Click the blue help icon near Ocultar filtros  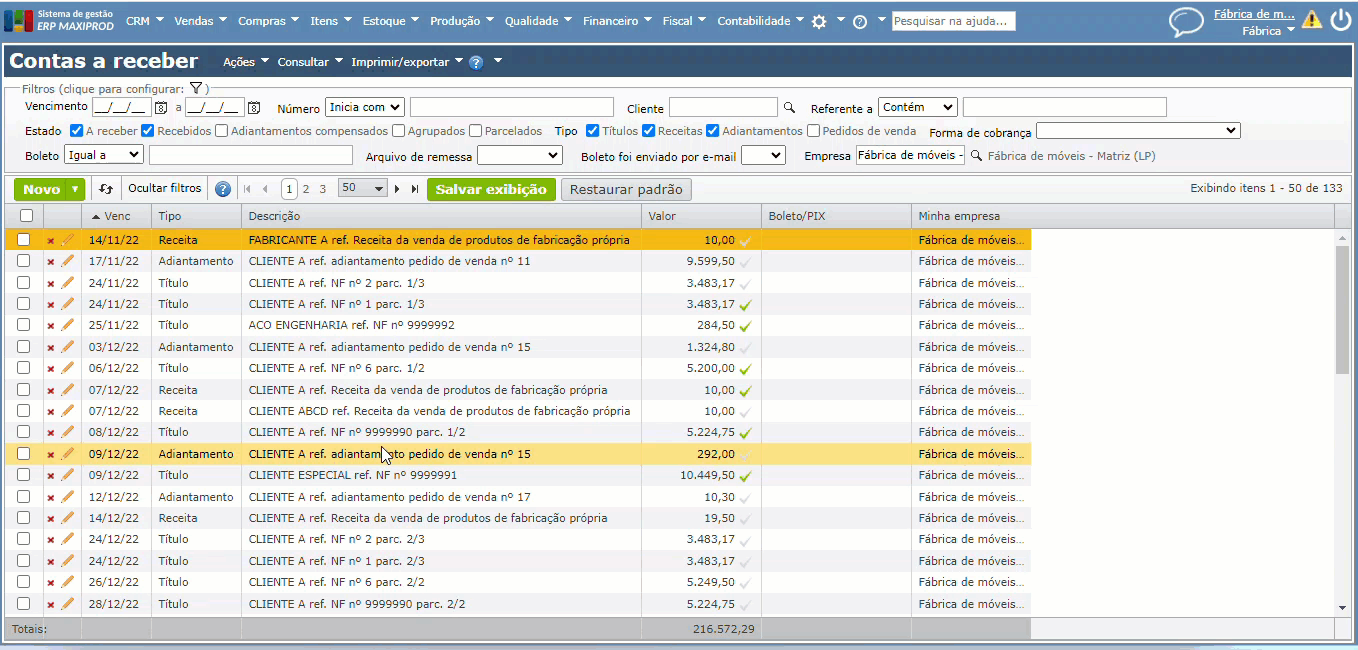223,189
